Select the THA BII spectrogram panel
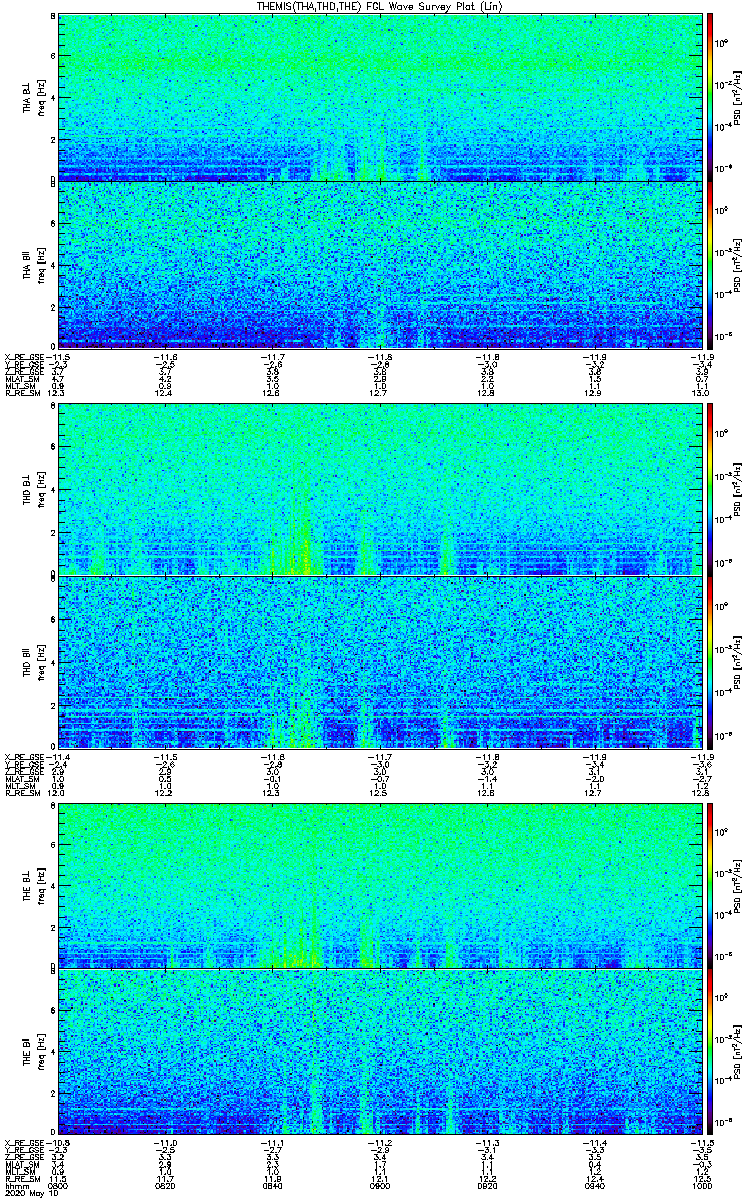The height and width of the screenshot is (1200, 750). 379,264
